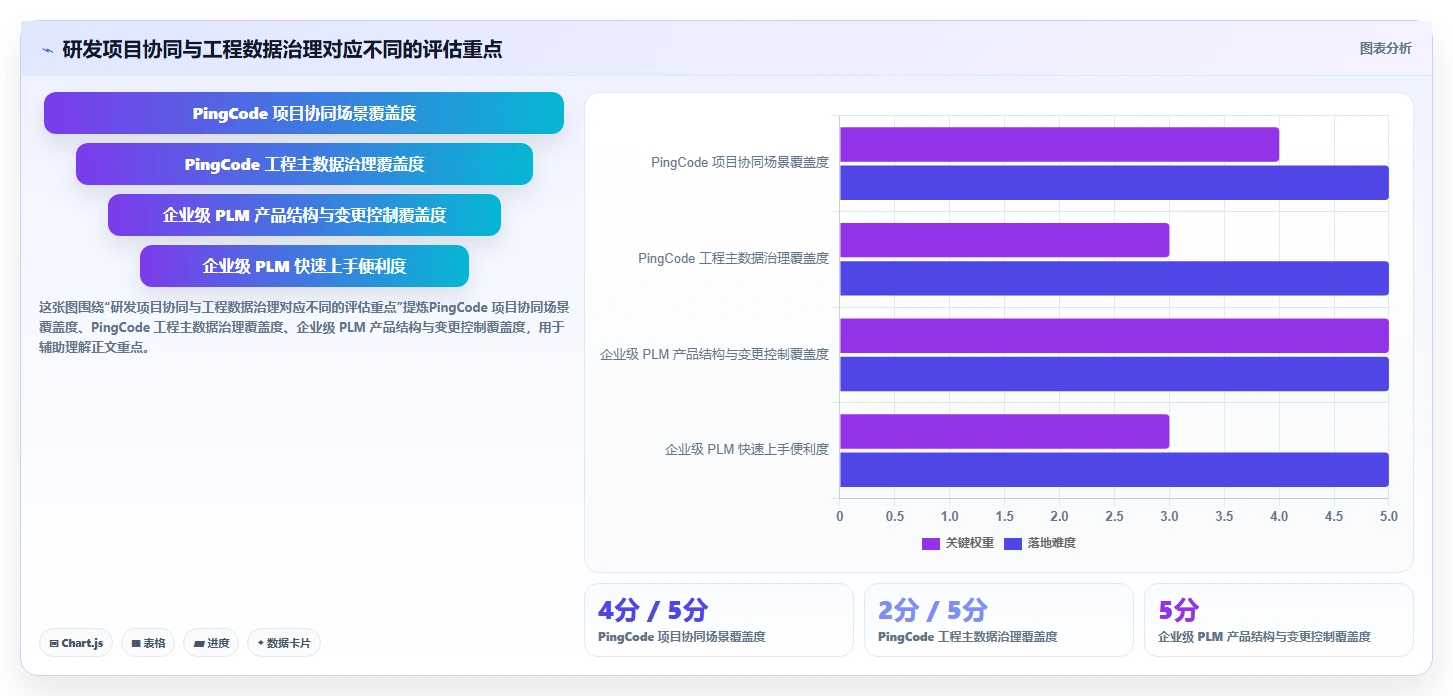Click the 进度 tag chip

[211, 643]
